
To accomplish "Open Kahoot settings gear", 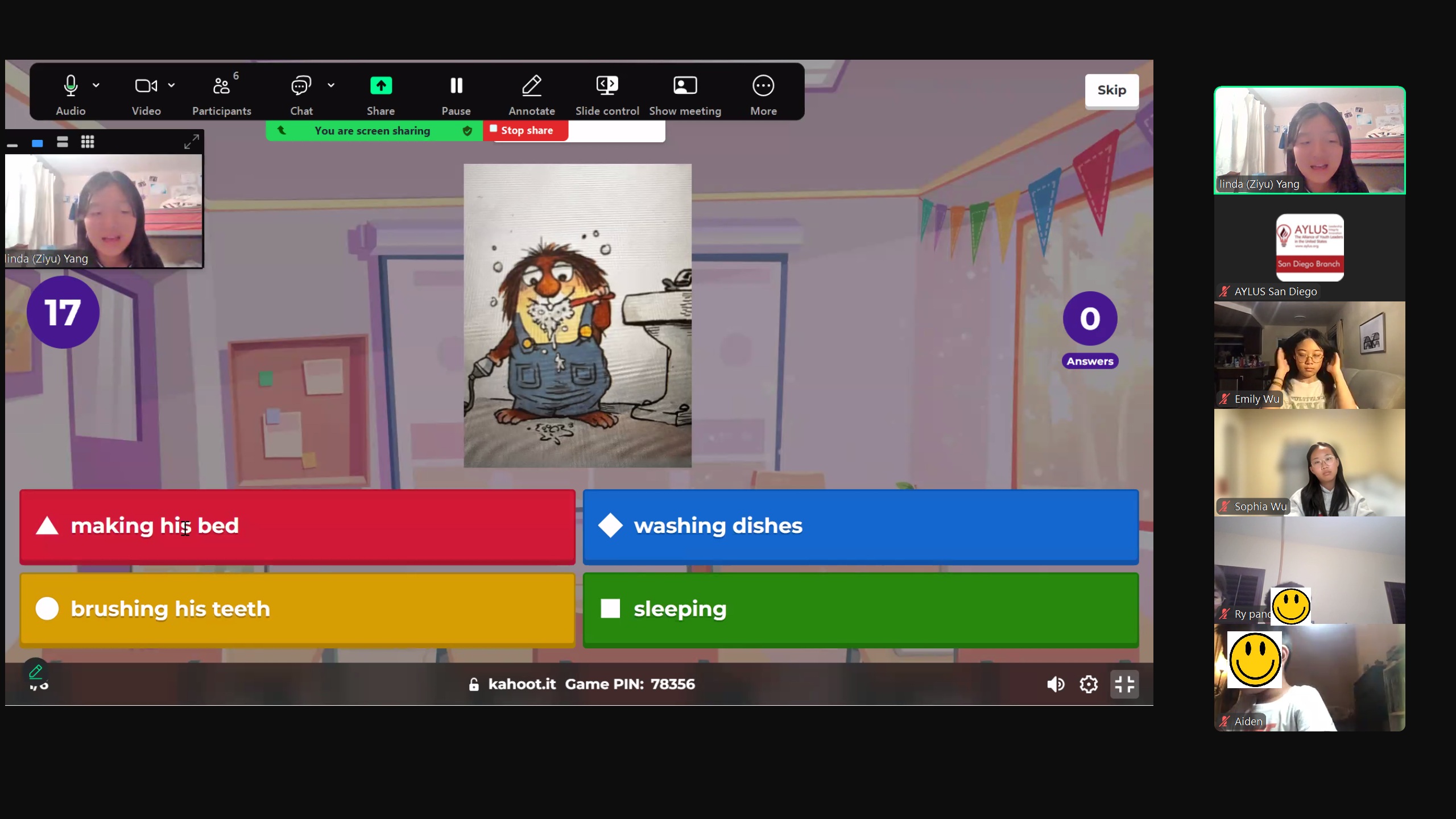I will [x=1089, y=684].
